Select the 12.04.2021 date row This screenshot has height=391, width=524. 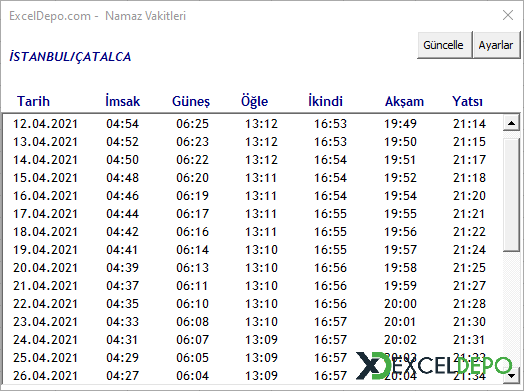tap(252, 124)
